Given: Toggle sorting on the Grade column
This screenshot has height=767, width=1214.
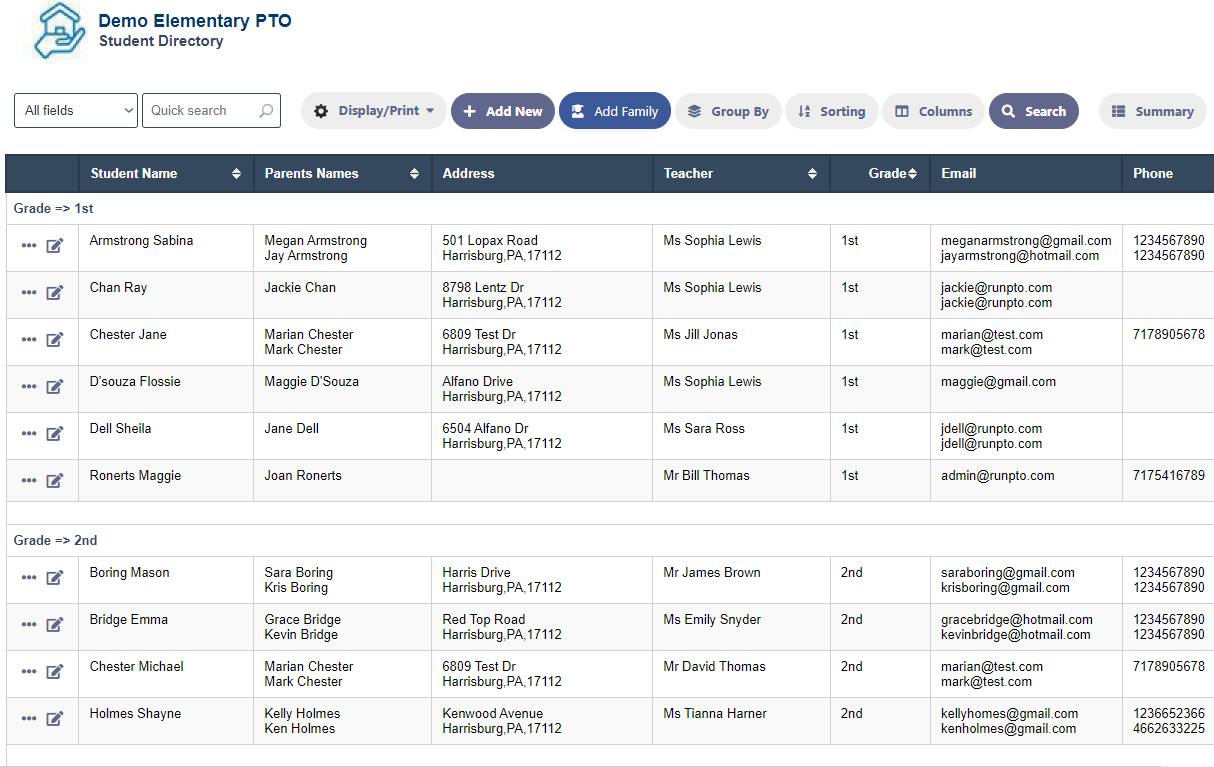Looking at the screenshot, I should (x=913, y=173).
